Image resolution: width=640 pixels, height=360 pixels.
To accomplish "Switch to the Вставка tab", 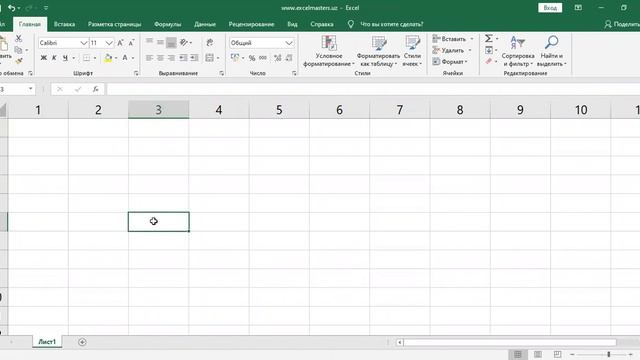I will pyautogui.click(x=64, y=24).
